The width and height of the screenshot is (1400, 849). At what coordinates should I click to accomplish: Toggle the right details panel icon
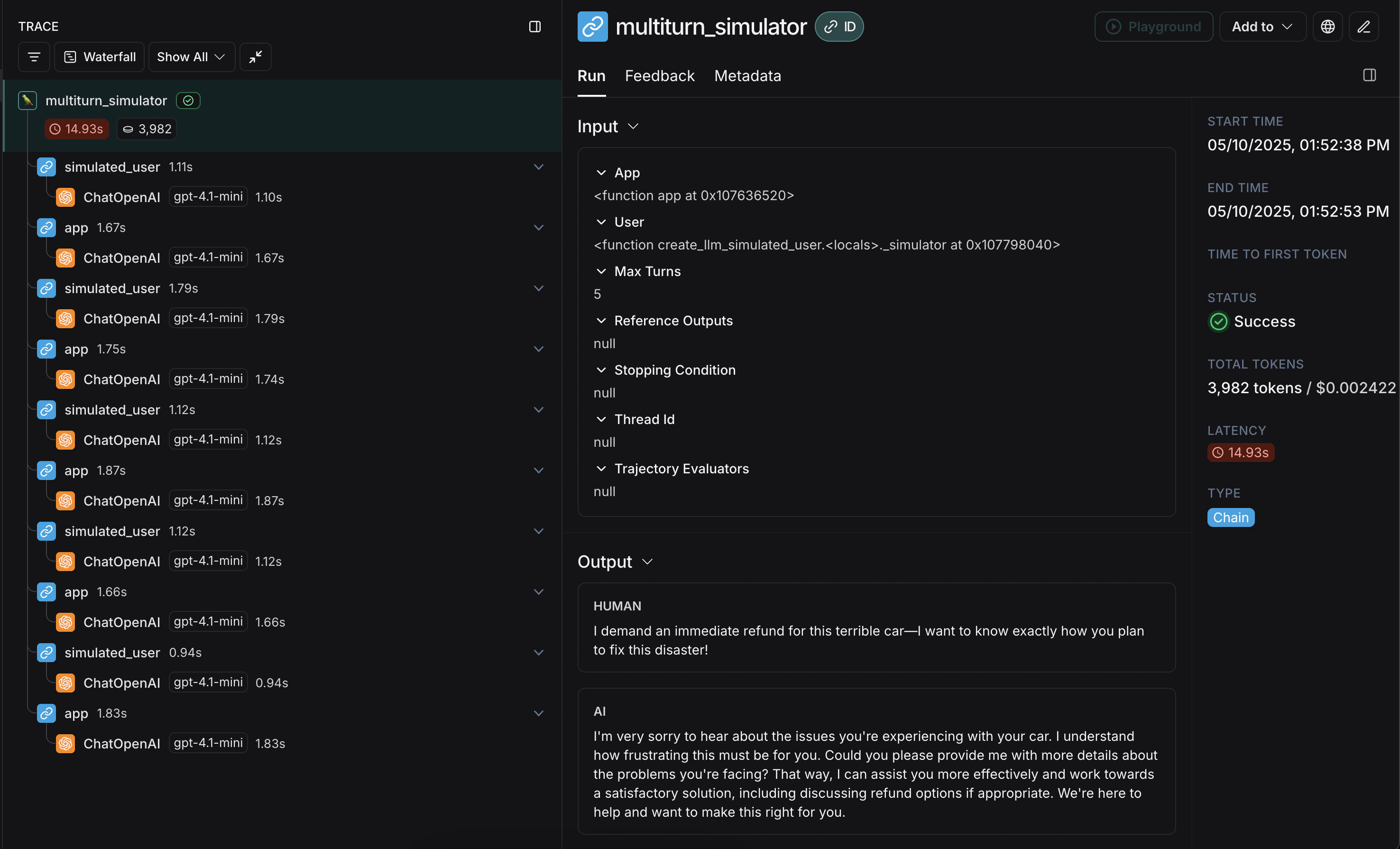1369,75
